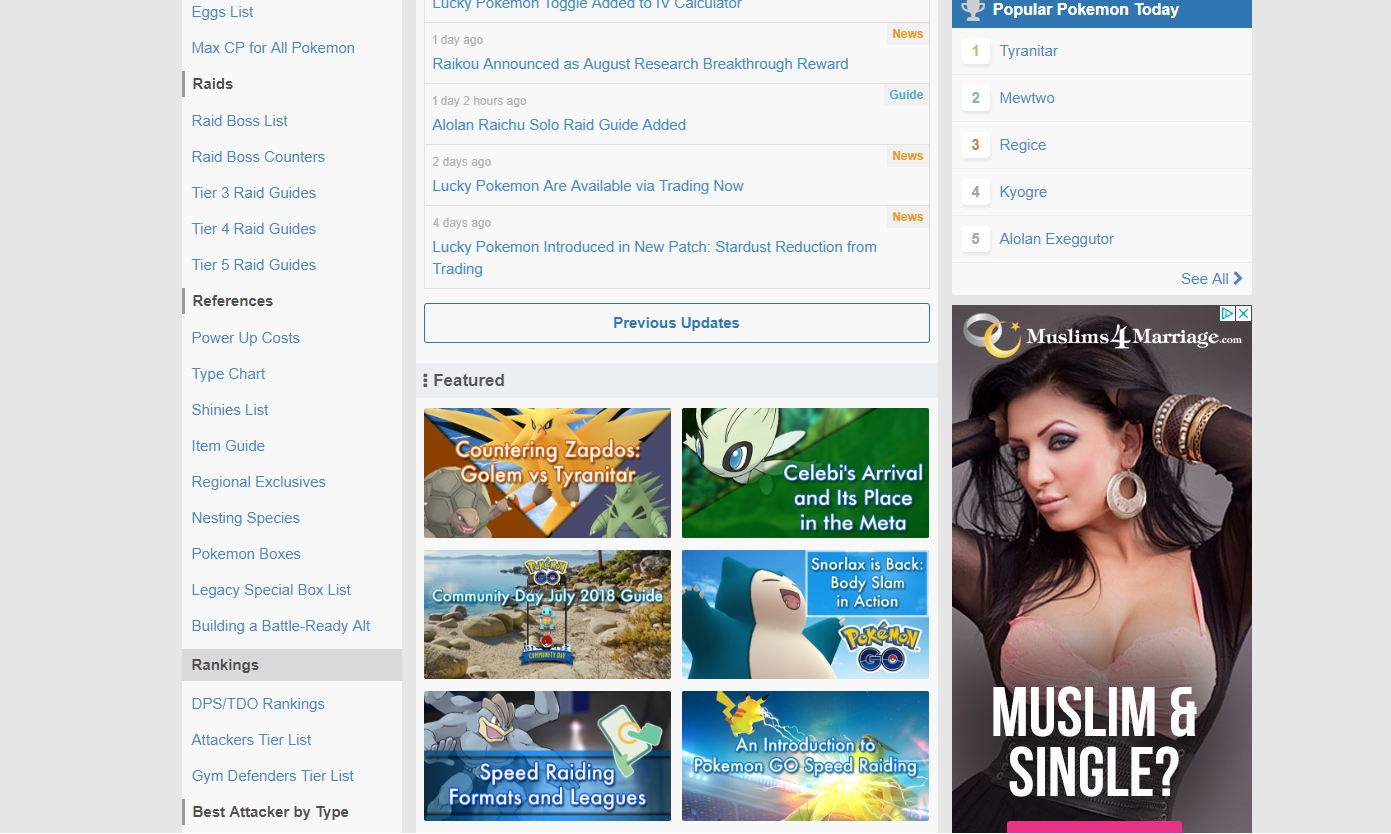This screenshot has height=834, width=1391.
Task: Click the News tag on the 4 days ago update
Action: point(908,217)
